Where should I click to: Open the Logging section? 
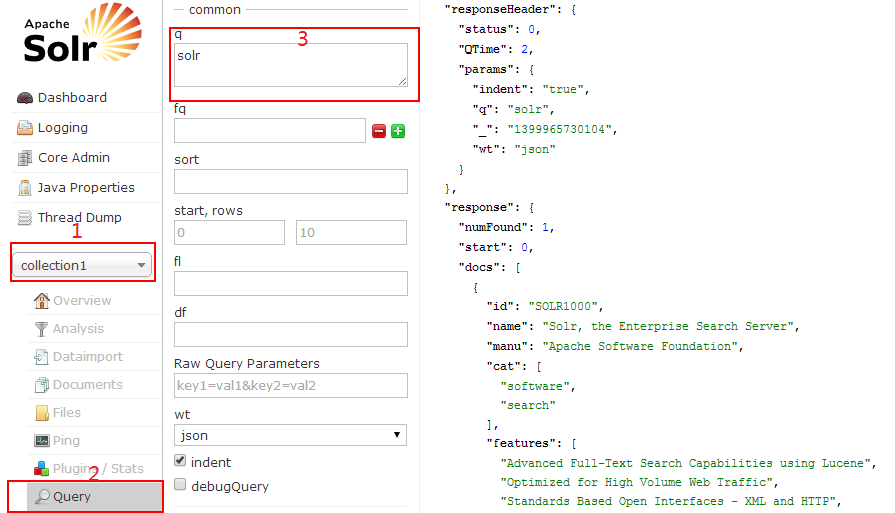pos(62,127)
